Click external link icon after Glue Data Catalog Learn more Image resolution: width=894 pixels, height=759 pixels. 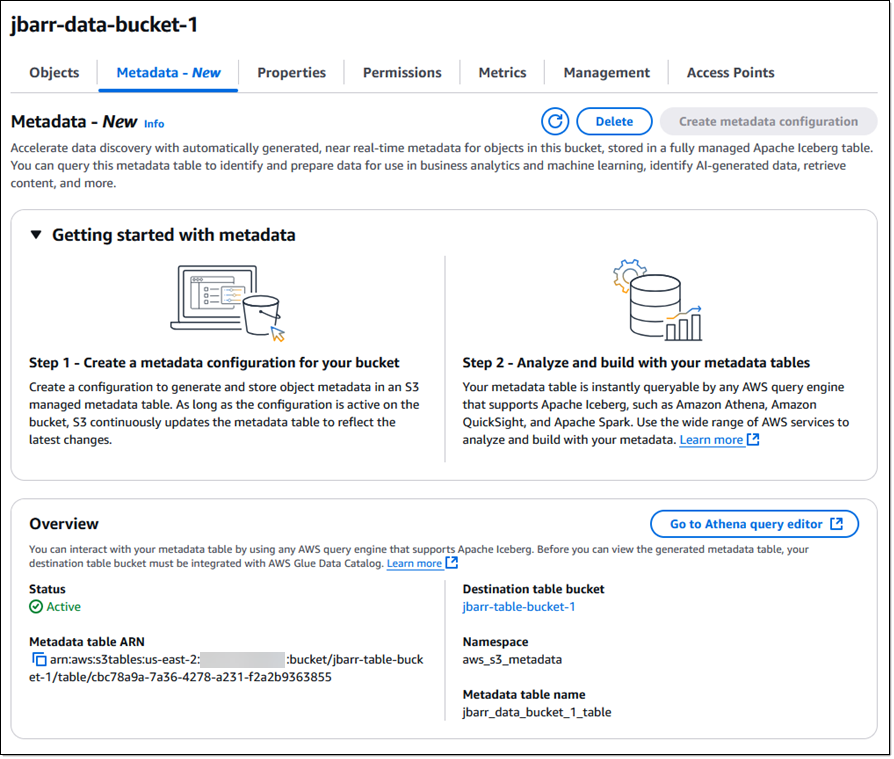click(452, 563)
